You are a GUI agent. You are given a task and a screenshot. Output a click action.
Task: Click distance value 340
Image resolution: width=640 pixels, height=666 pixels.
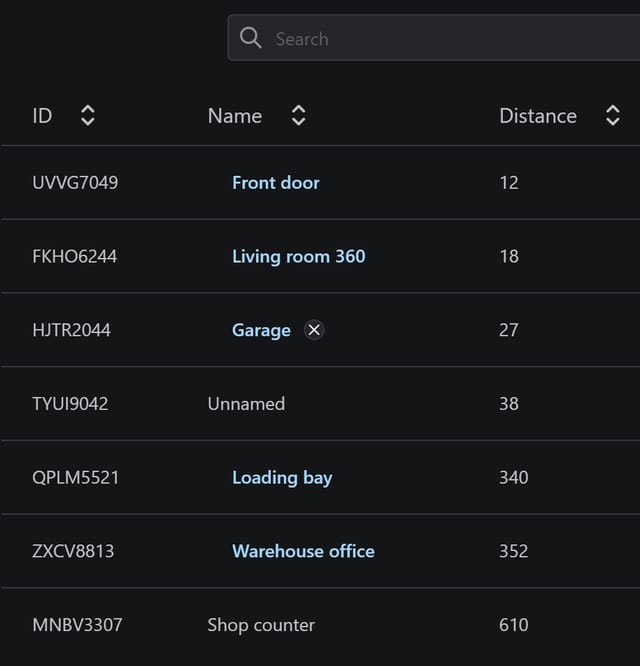(x=513, y=478)
